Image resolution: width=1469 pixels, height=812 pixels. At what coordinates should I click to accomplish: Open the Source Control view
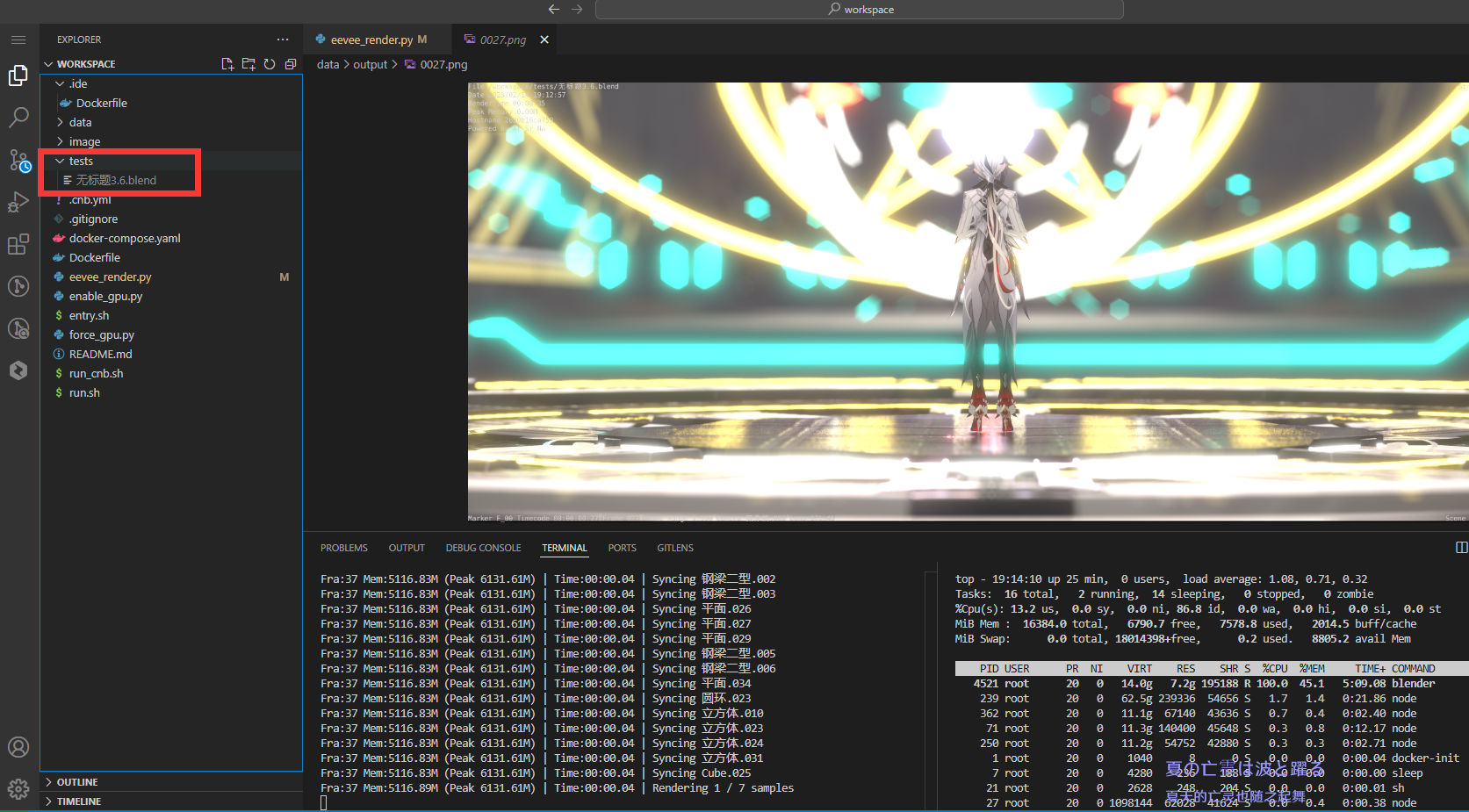coord(18,160)
